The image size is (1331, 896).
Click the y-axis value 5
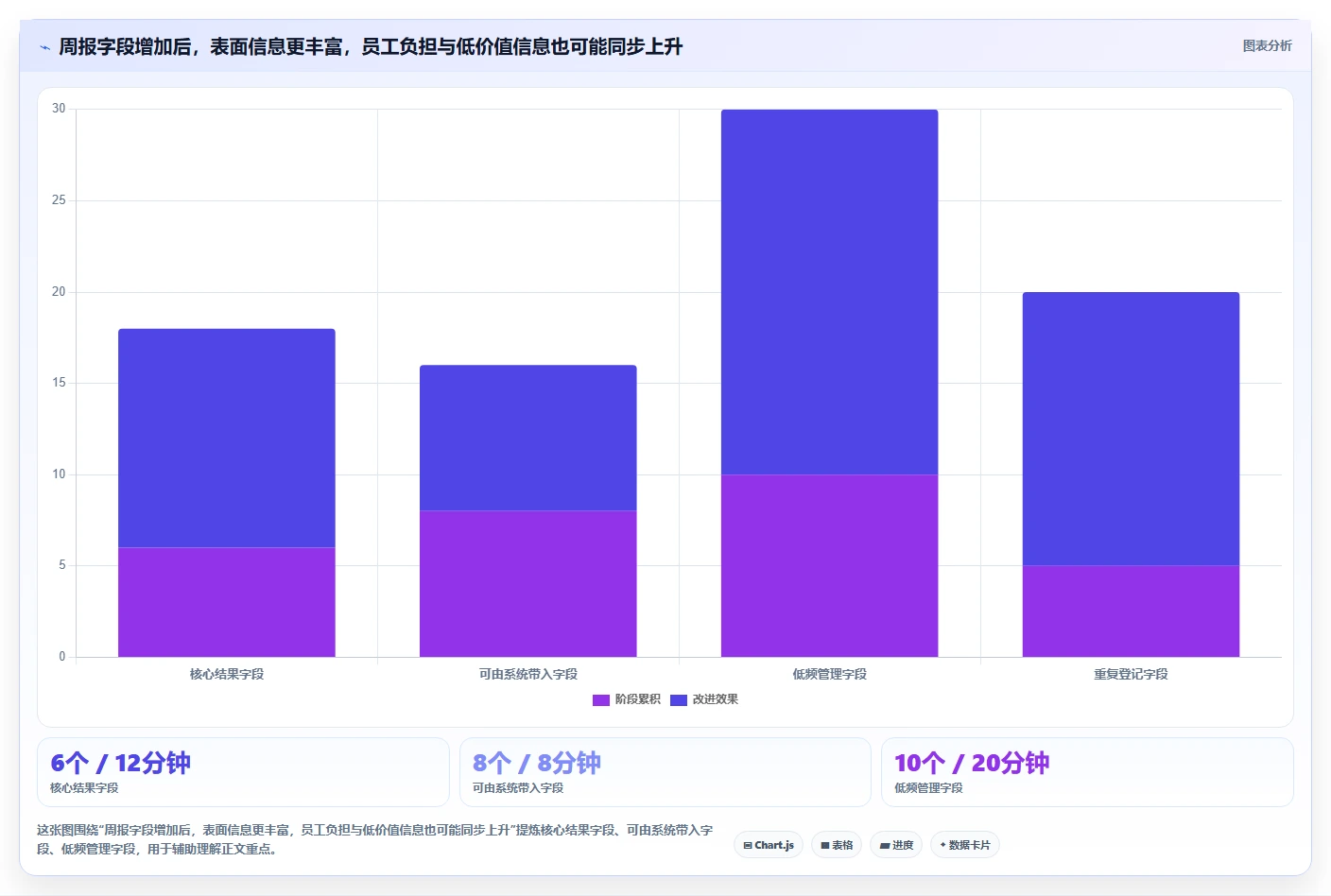coord(62,565)
